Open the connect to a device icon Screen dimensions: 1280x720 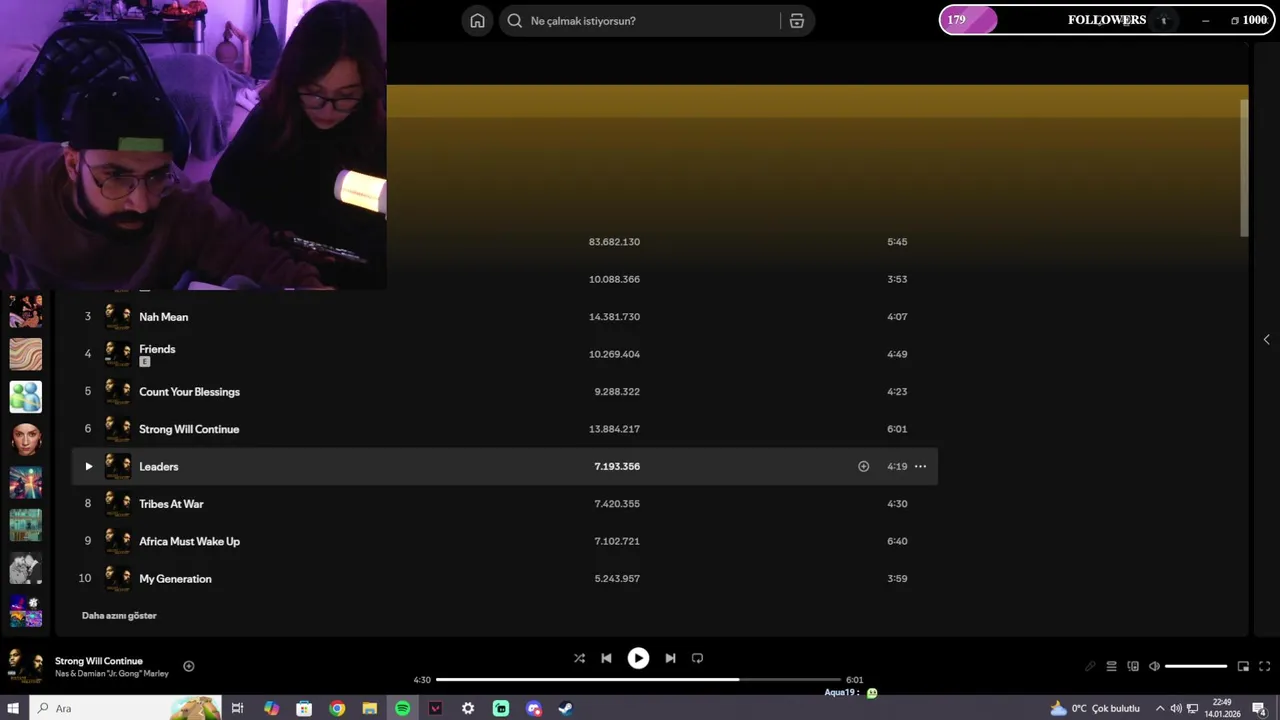point(1133,666)
